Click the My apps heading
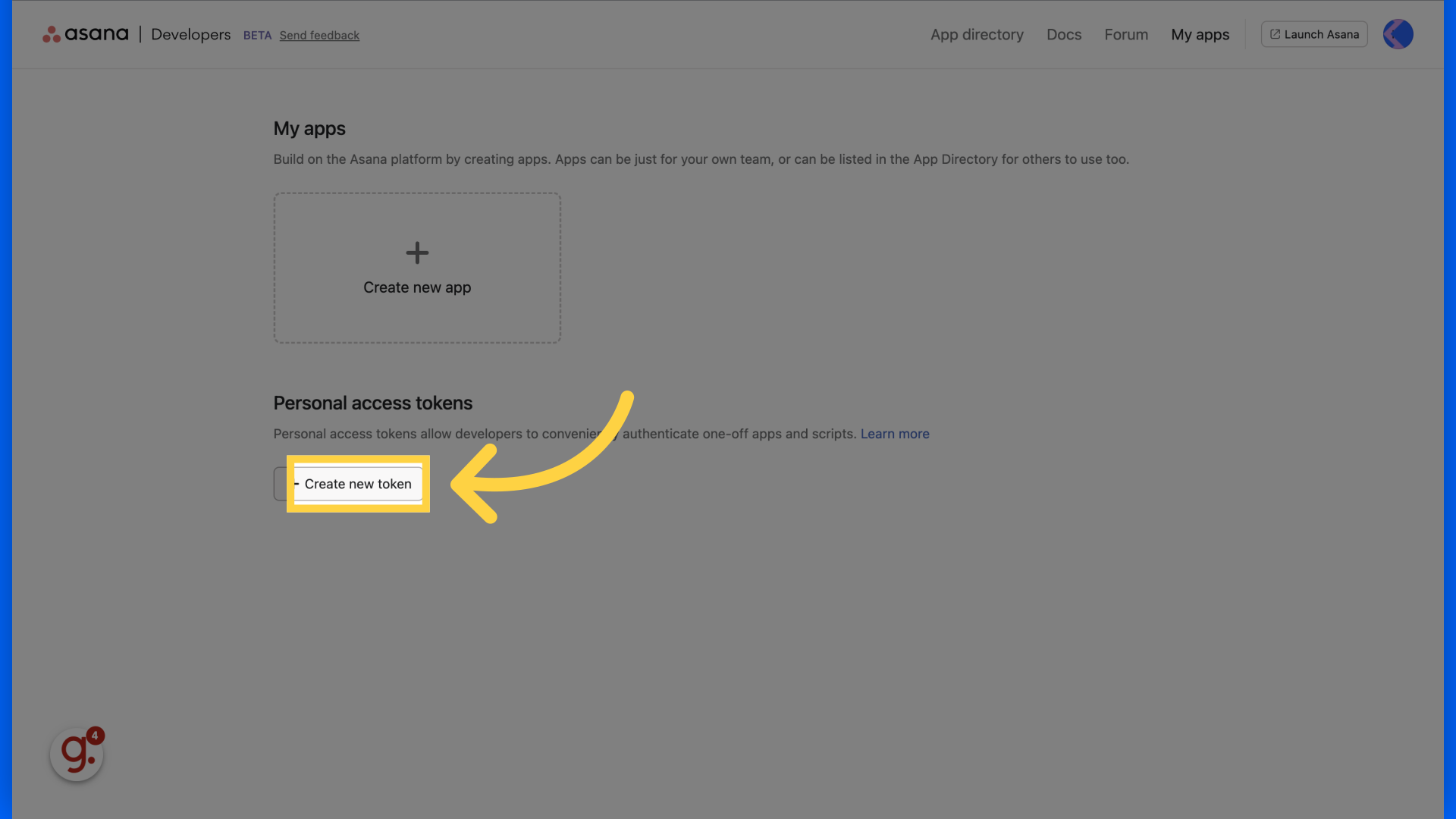 point(309,129)
